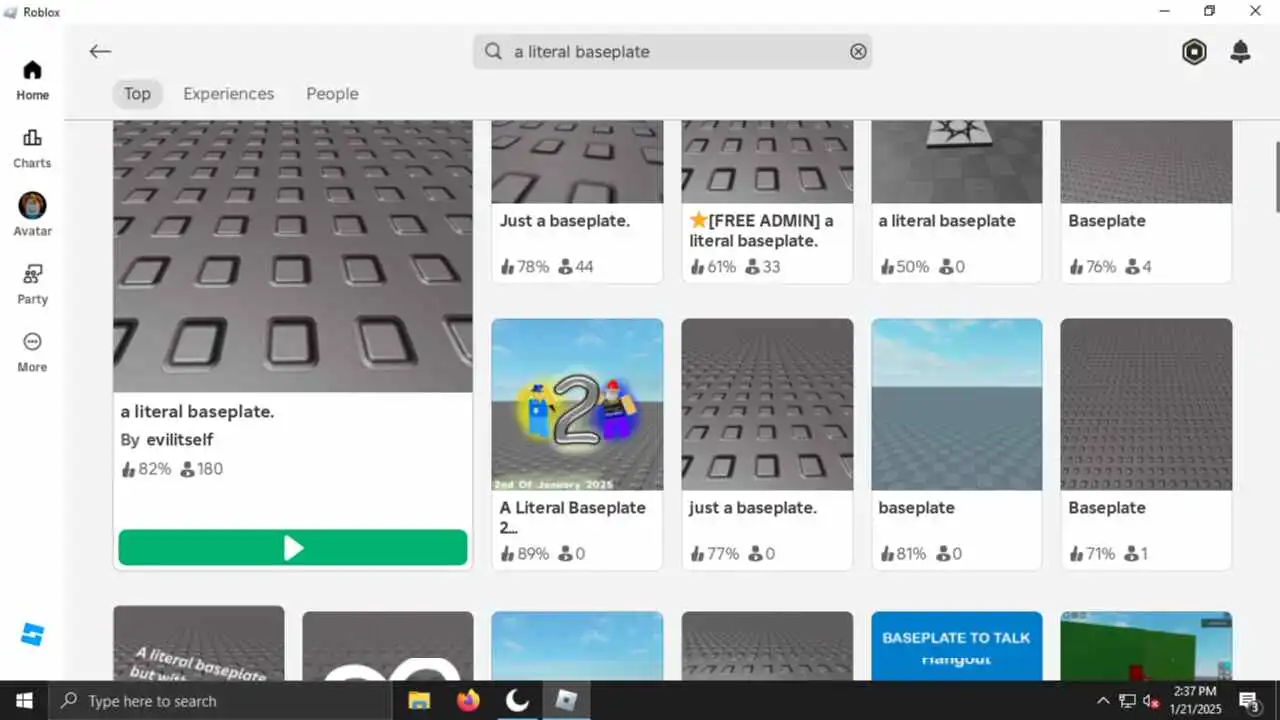
Task: Open 'Baseplate' 71% thumbnail
Action: pos(1146,404)
